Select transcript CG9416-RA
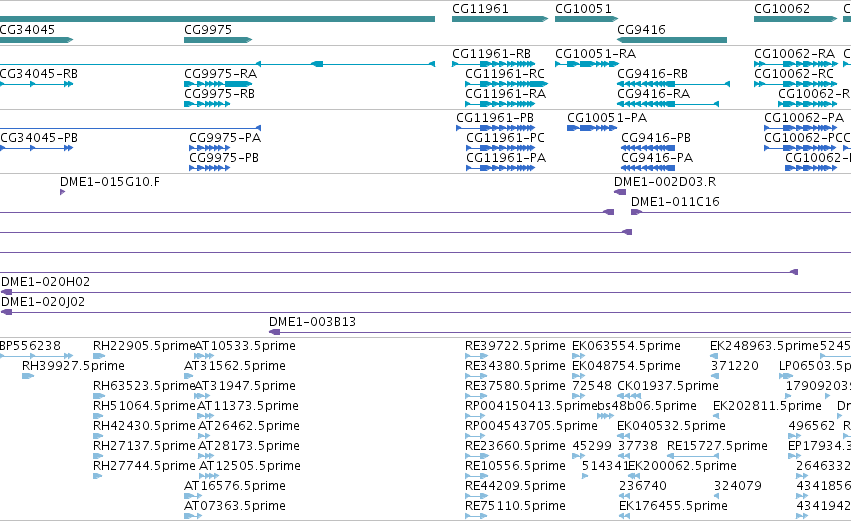Viewport: 851px width, 521px height. tap(654, 94)
